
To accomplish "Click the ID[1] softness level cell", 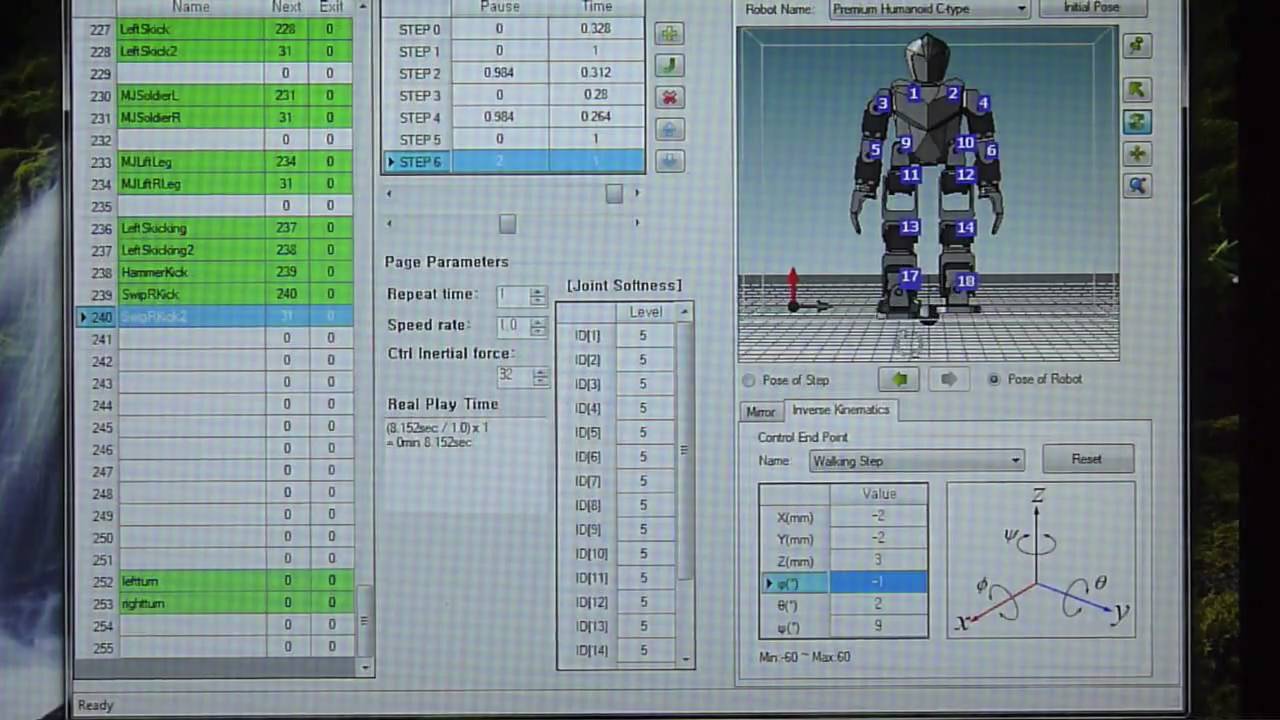I will [x=644, y=336].
